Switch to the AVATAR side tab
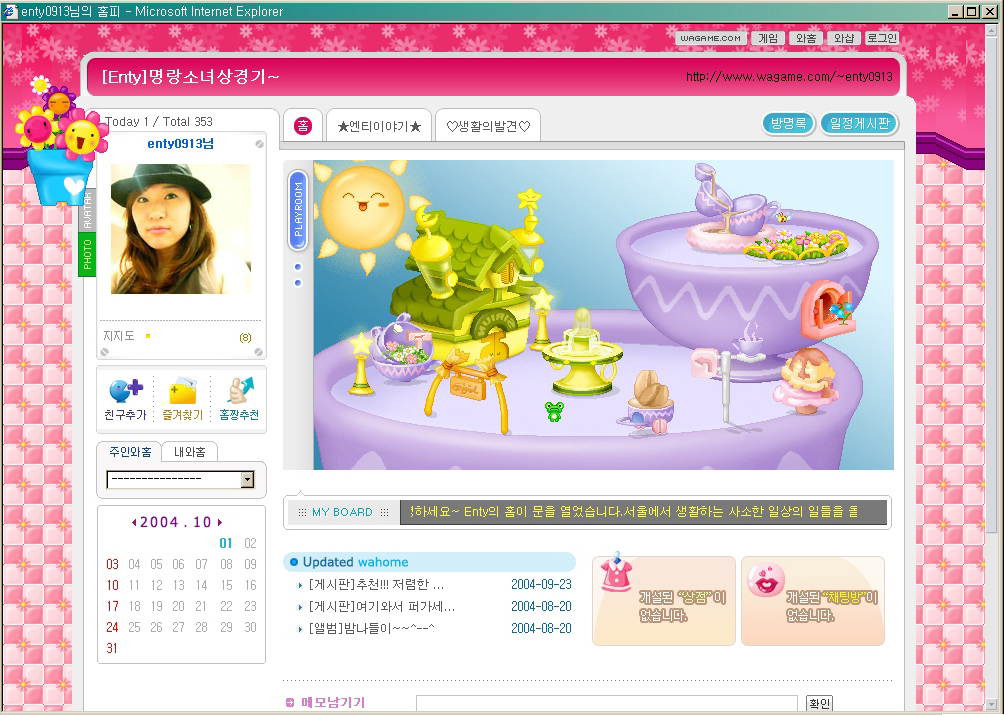1004x715 pixels. (x=87, y=211)
